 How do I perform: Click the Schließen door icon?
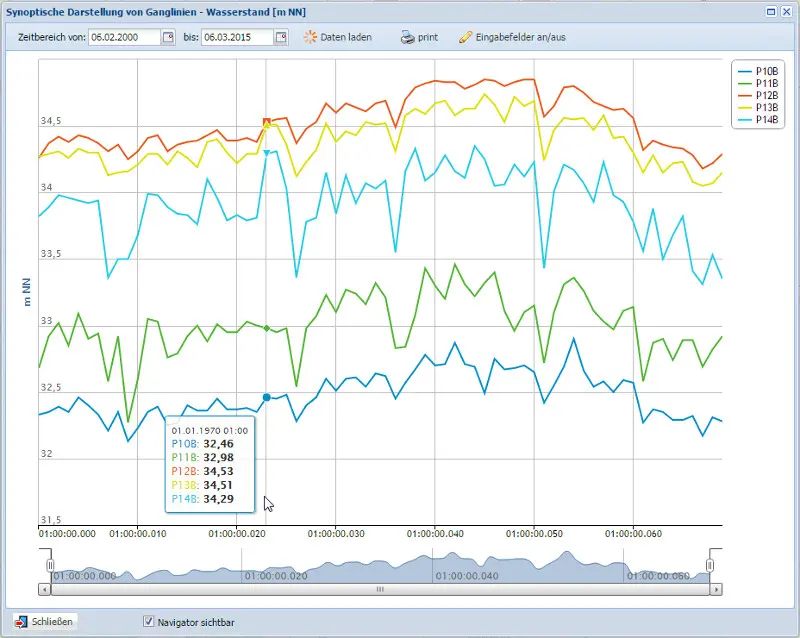pos(21,622)
